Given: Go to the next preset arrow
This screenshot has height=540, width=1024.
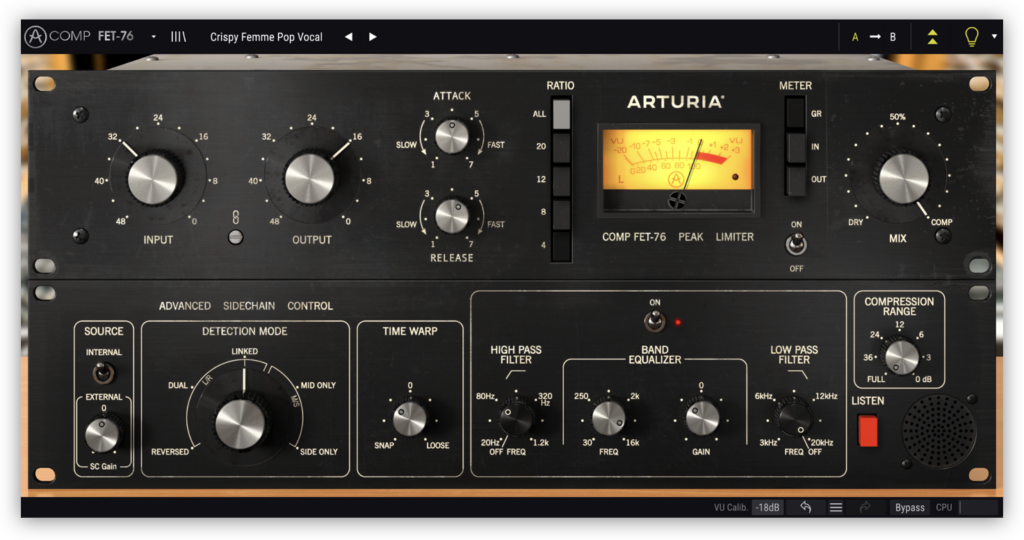Looking at the screenshot, I should (372, 37).
